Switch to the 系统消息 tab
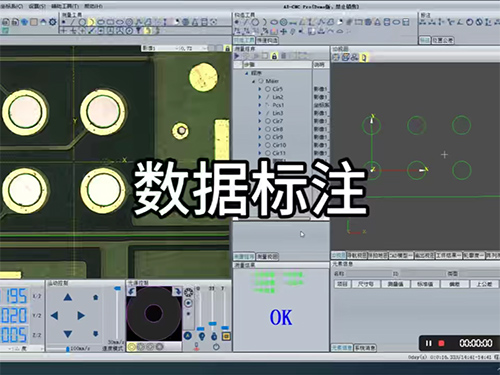 pyautogui.click(x=365, y=348)
